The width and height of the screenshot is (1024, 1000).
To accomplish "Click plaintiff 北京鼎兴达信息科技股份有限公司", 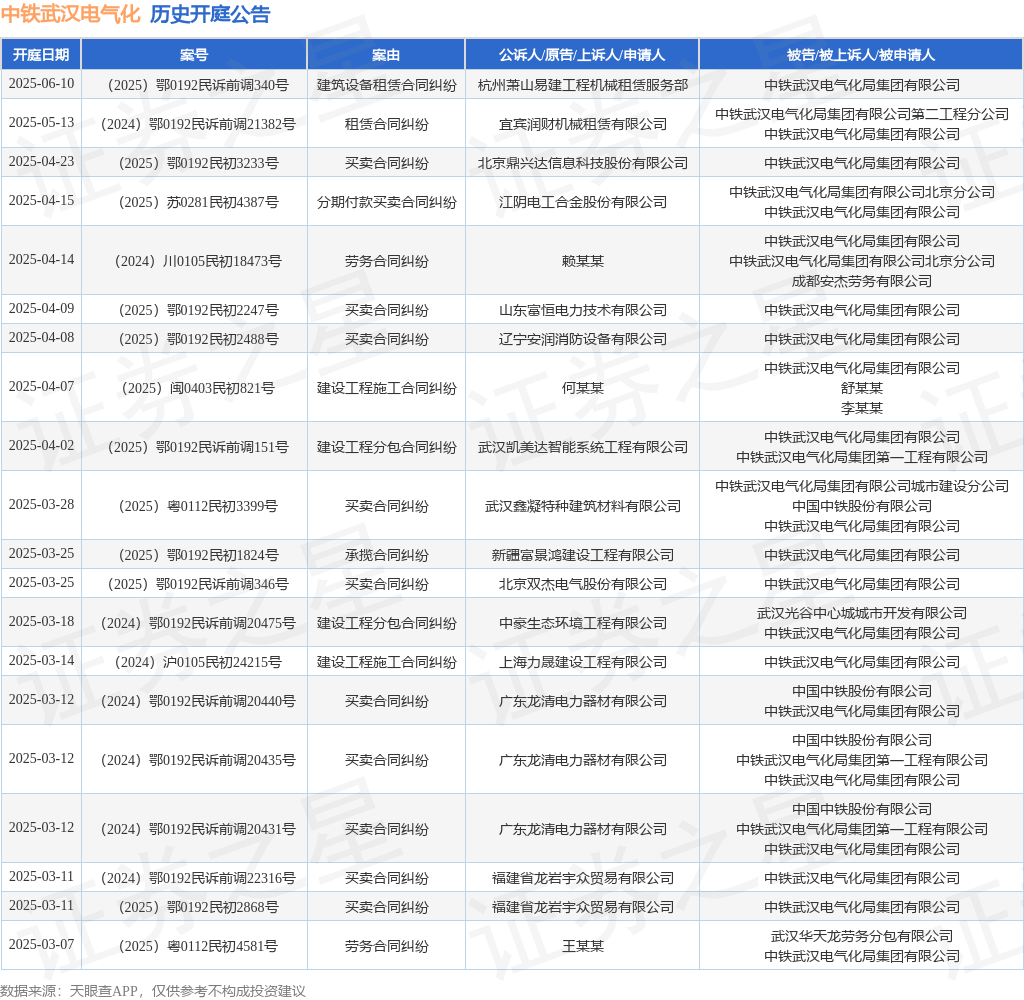I will click(583, 163).
